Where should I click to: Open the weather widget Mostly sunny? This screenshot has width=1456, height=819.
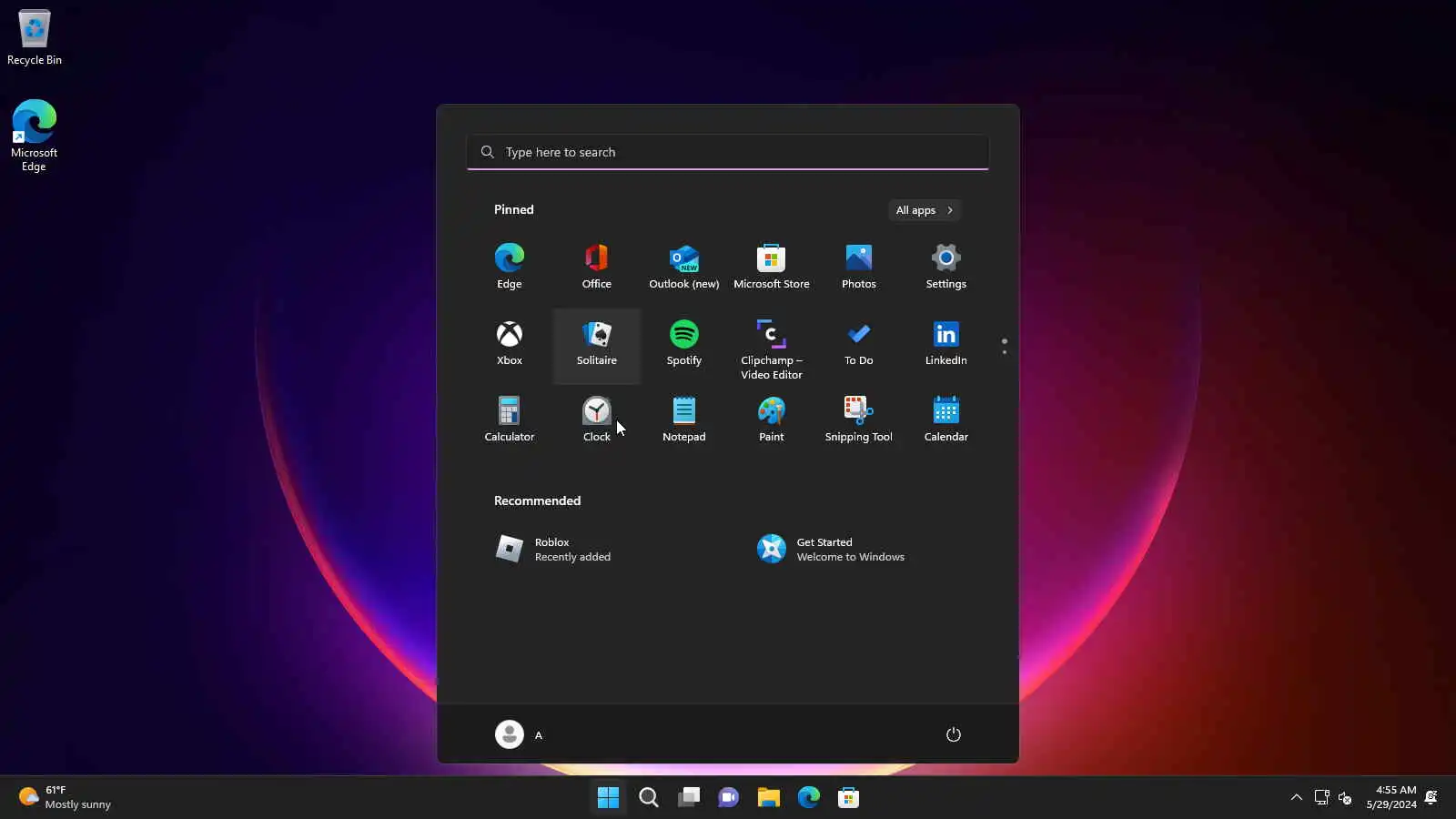click(65, 797)
